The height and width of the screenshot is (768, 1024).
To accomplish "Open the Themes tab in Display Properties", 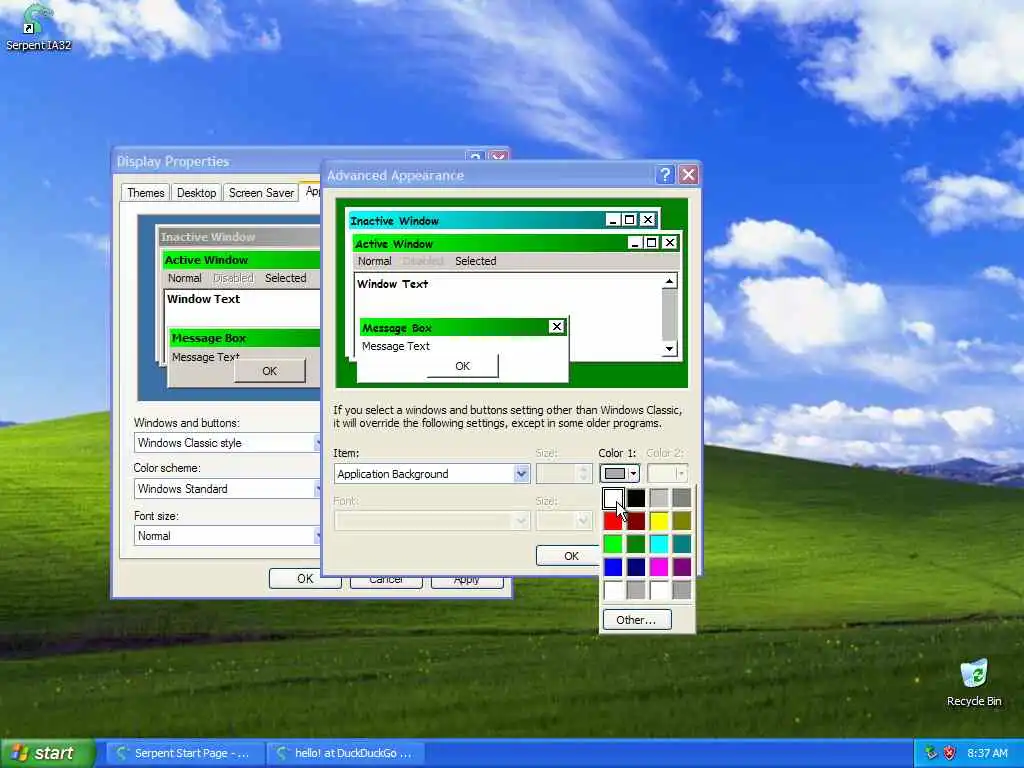I will click(146, 193).
